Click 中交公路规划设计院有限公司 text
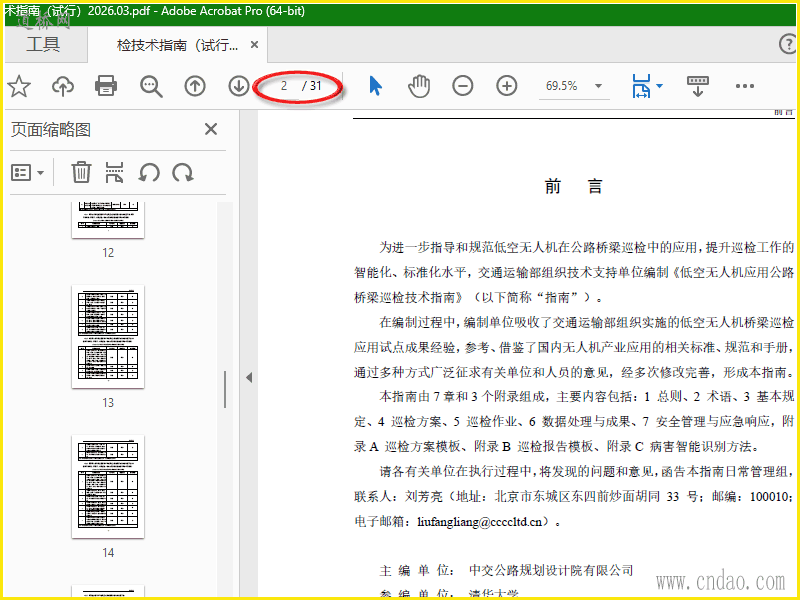Screen dimensions: 800x600 [551, 570]
